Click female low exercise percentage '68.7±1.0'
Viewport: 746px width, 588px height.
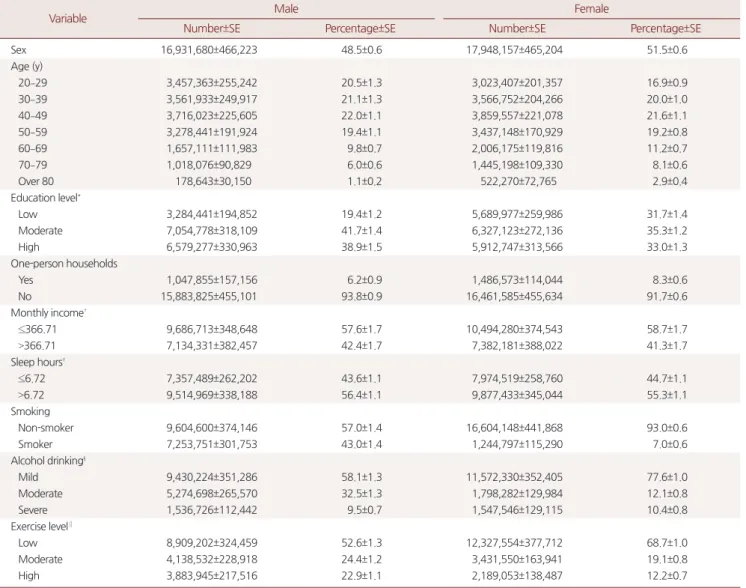tap(667, 543)
